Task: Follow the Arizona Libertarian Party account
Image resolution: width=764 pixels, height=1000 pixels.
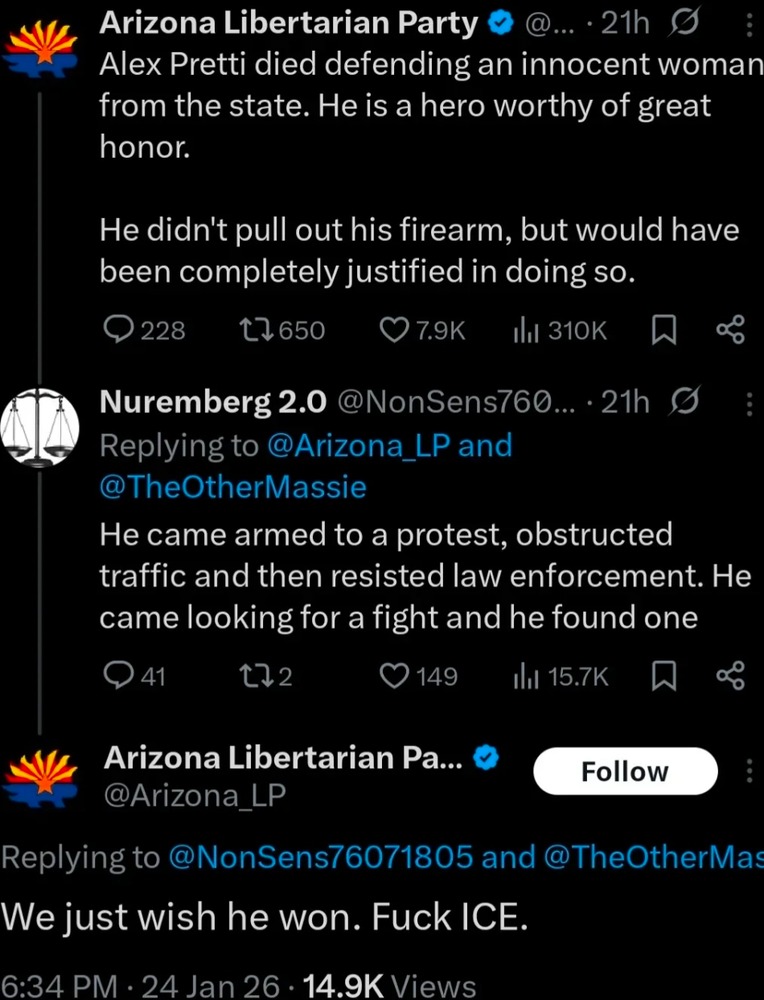Action: tap(625, 772)
